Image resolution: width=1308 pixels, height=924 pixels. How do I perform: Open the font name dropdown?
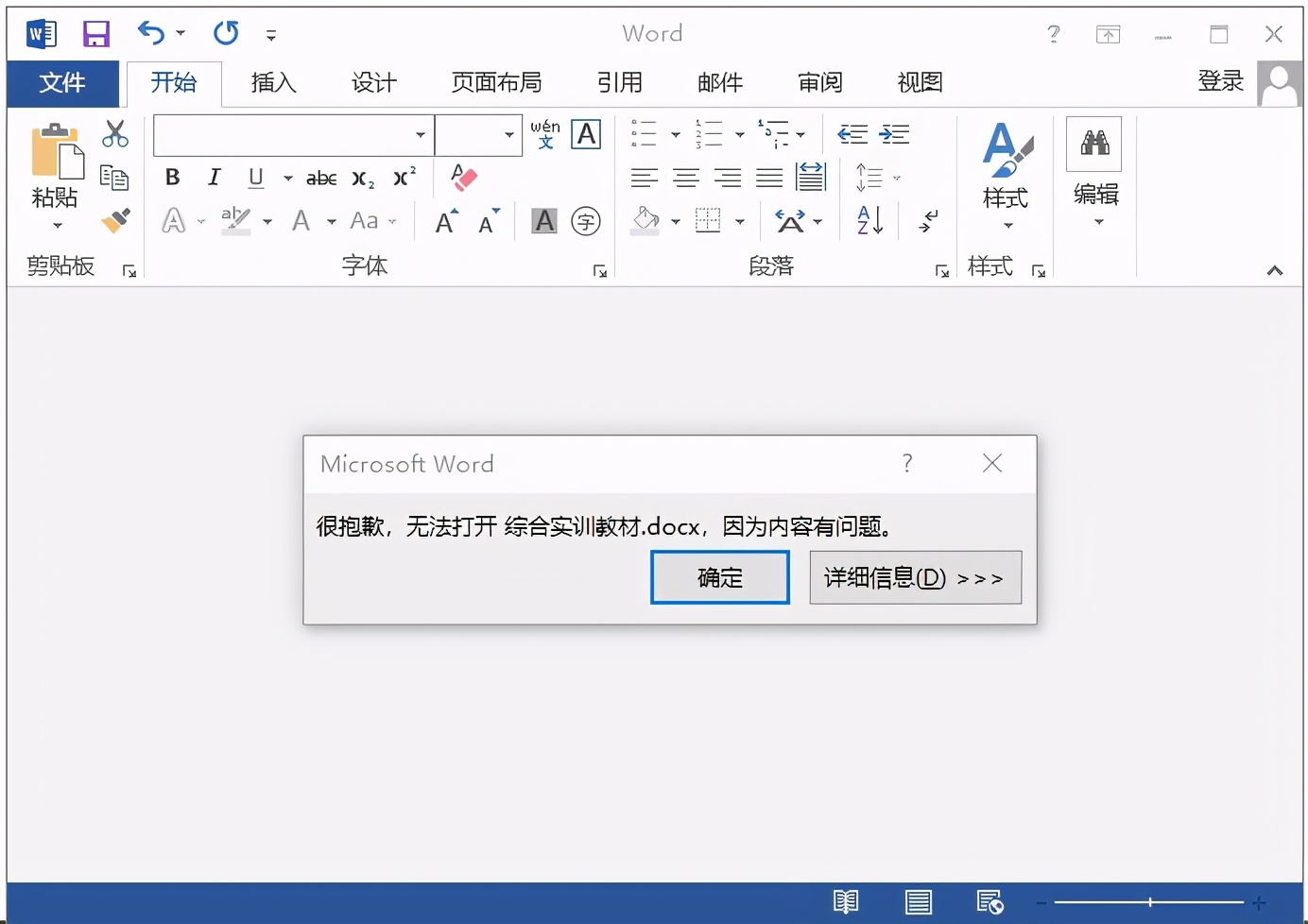click(x=421, y=135)
